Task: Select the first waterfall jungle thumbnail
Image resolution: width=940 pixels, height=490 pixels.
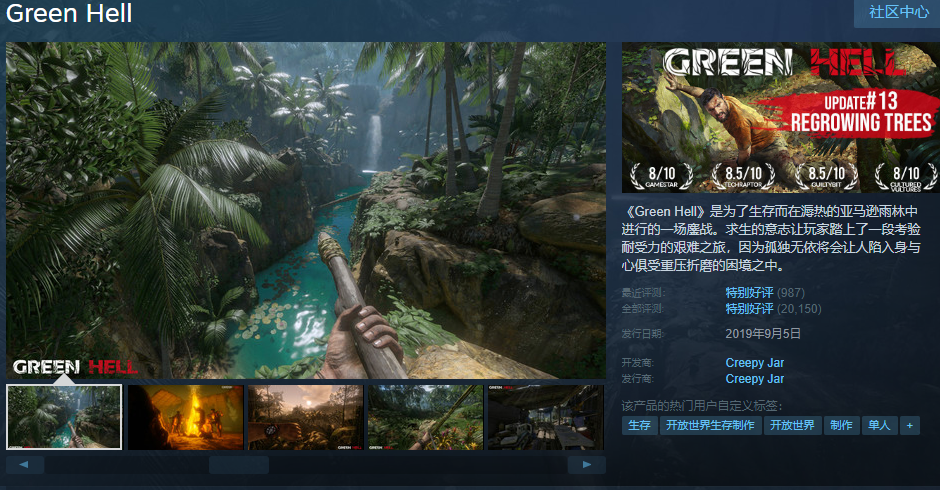Action: coord(64,417)
